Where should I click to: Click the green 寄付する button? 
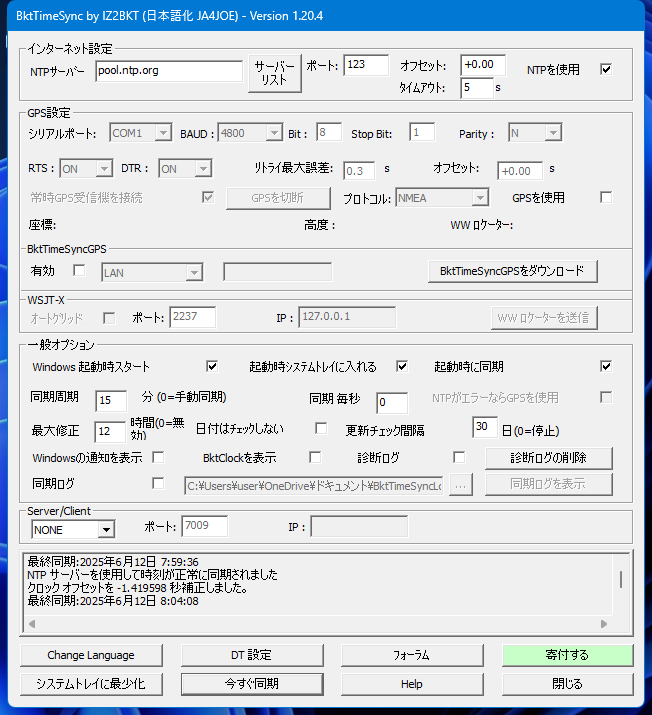pyautogui.click(x=568, y=655)
